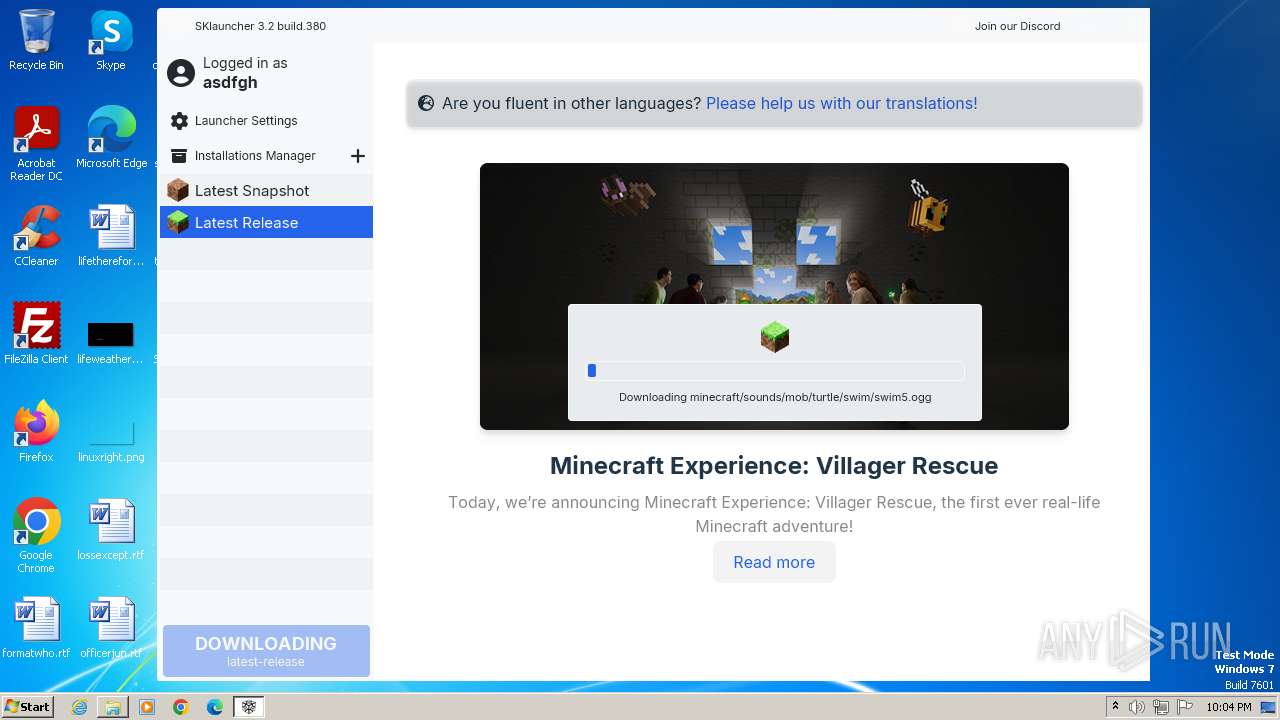Screen dimensions: 1280x720
Task: Click the 10:04 PM taskbar clock
Action: [x=1228, y=707]
